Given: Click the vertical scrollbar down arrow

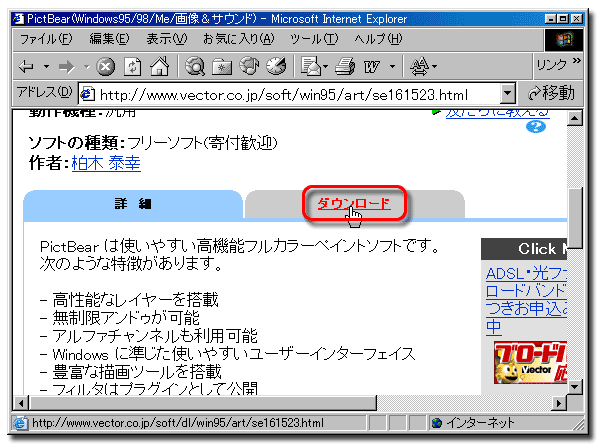Looking at the screenshot, I should (575, 387).
